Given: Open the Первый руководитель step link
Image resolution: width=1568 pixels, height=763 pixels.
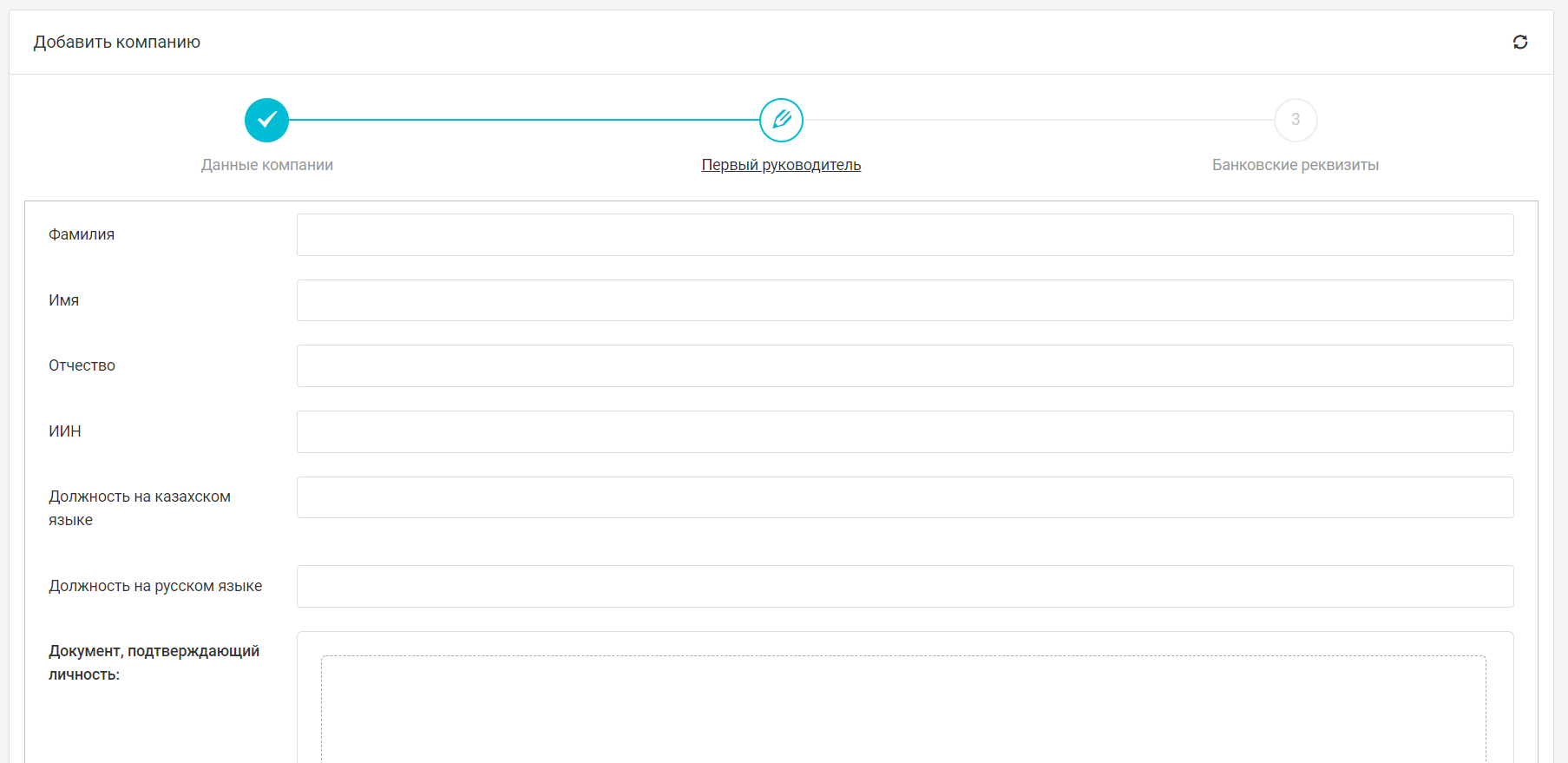Looking at the screenshot, I should (x=781, y=165).
